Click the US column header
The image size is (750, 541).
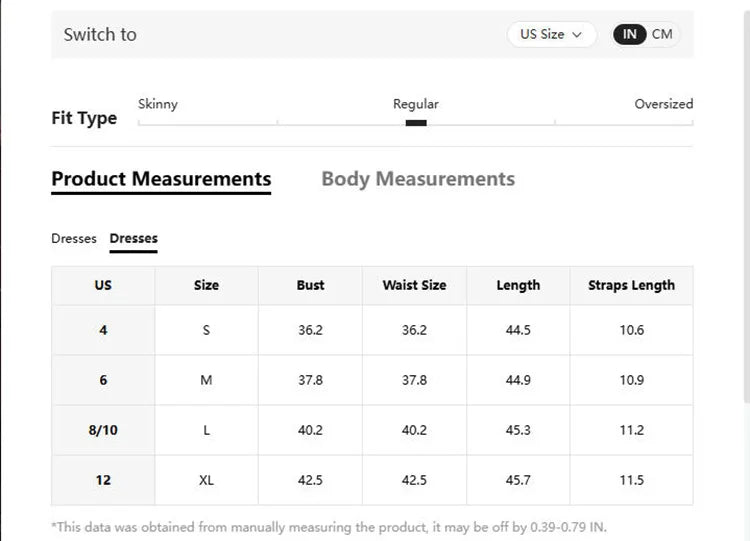click(x=103, y=285)
